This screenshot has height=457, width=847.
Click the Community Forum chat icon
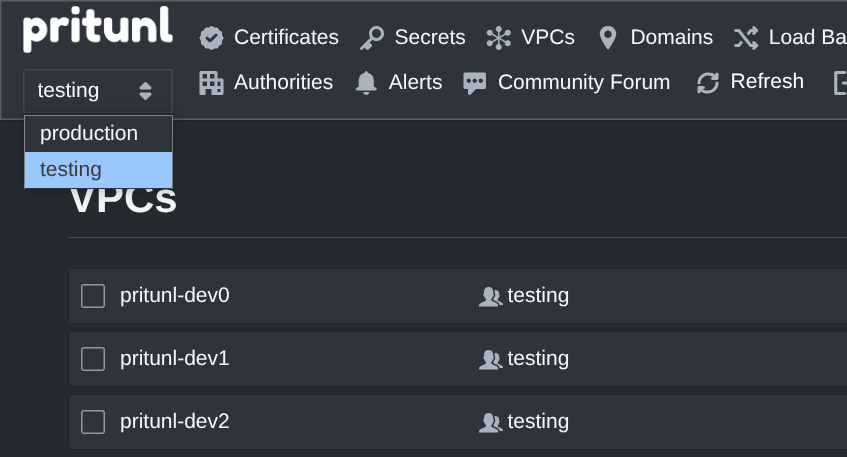pyautogui.click(x=475, y=83)
